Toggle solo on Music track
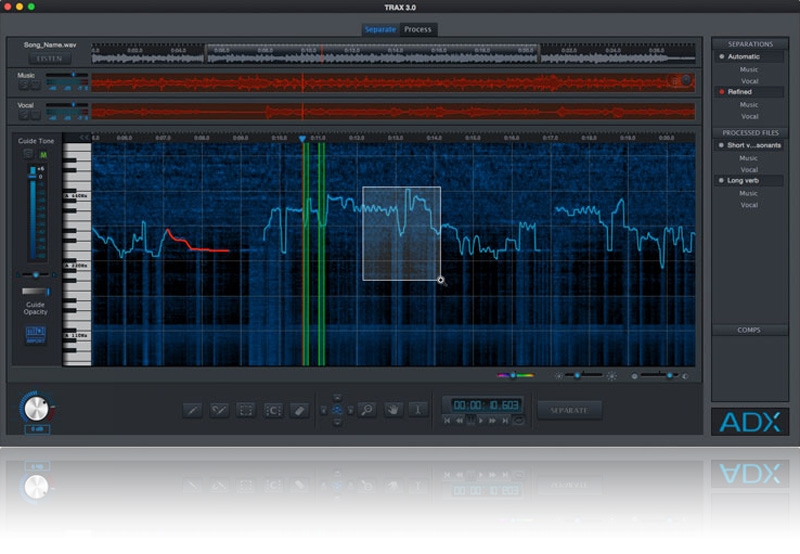800x554 pixels. coord(23,85)
